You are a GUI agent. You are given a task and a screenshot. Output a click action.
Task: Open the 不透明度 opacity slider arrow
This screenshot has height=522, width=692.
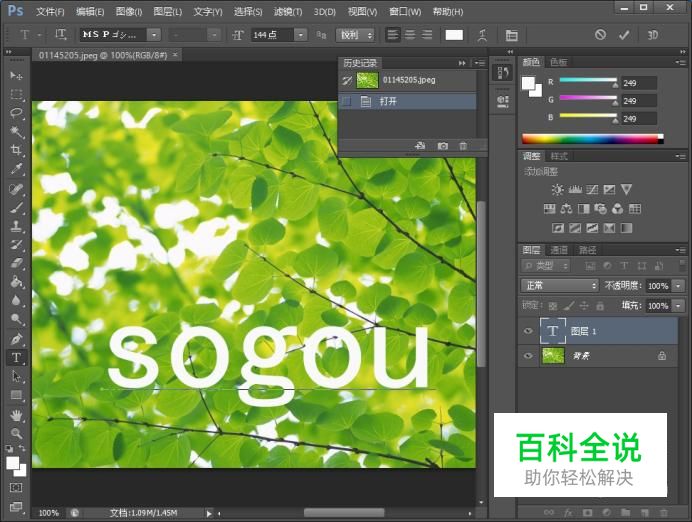pos(679,285)
